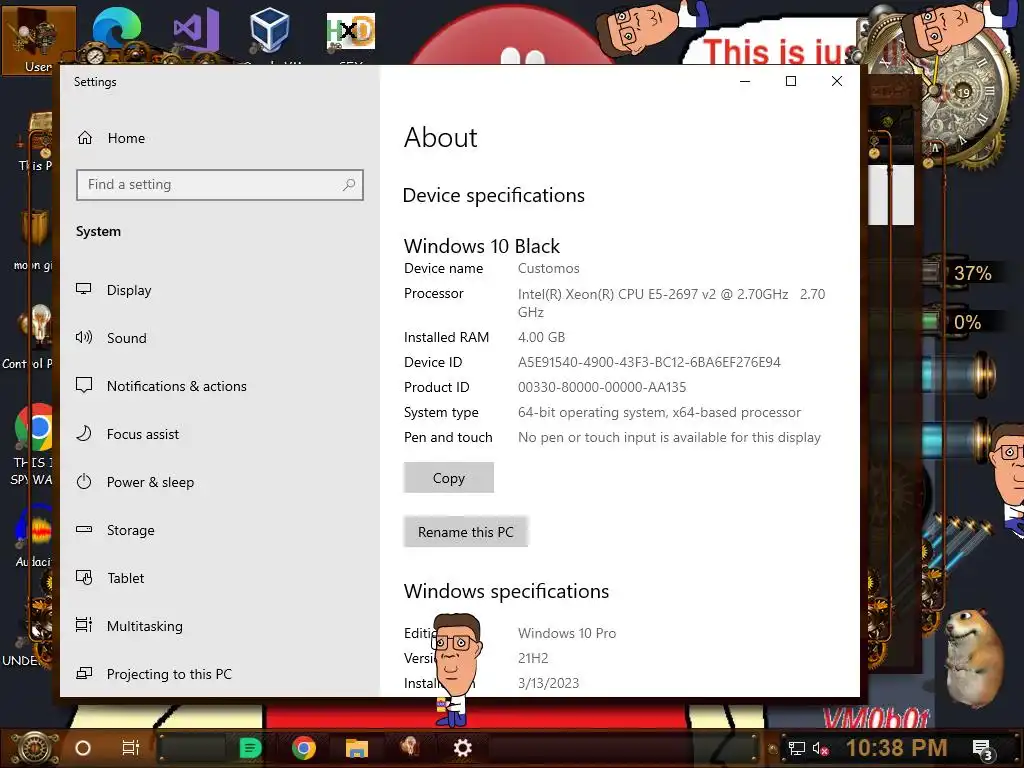1024x768 pixels.
Task: Click the Product ID value 00330-80000-00000-AA135
Action: click(x=602, y=387)
